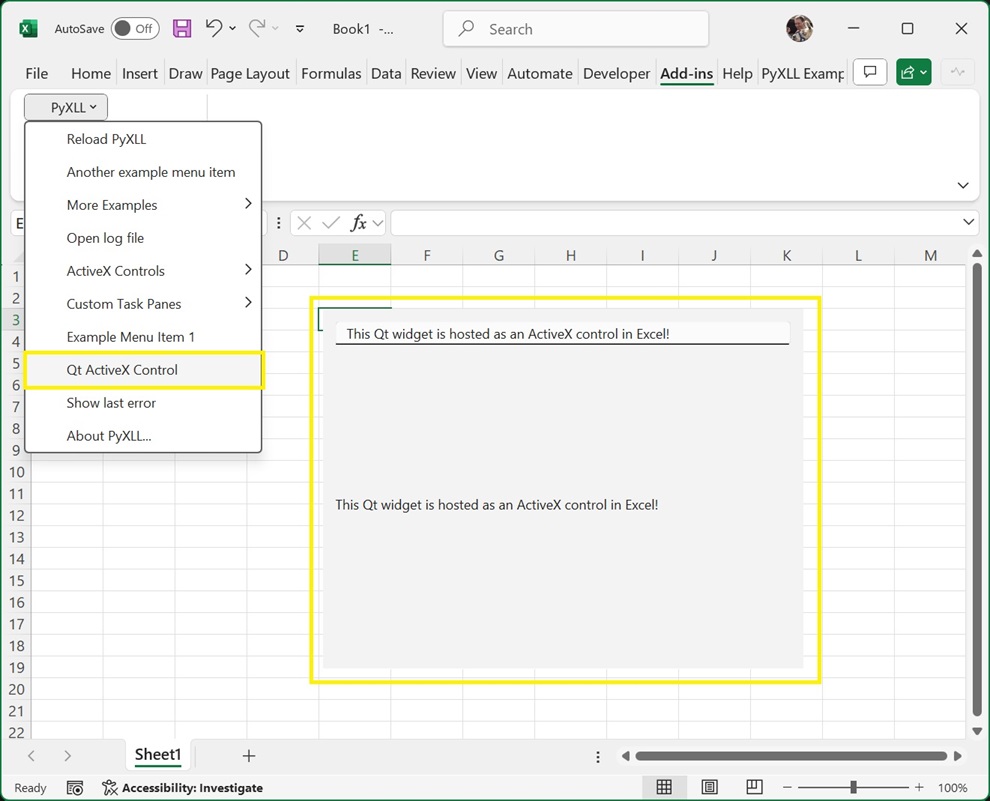Open Insert Function fx button
This screenshot has height=801, width=990.
(x=359, y=223)
